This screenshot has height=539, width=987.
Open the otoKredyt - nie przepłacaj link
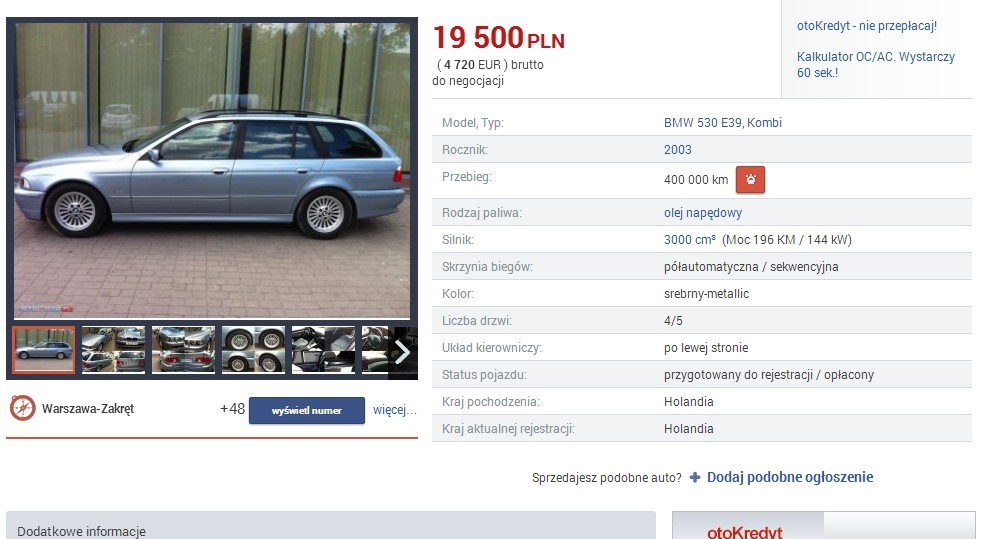coord(867,26)
